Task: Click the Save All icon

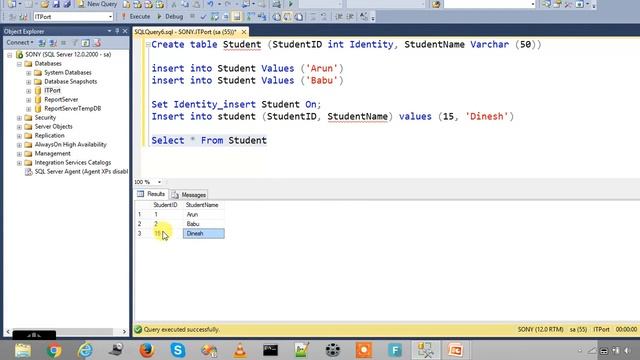Action: tap(67, 4)
